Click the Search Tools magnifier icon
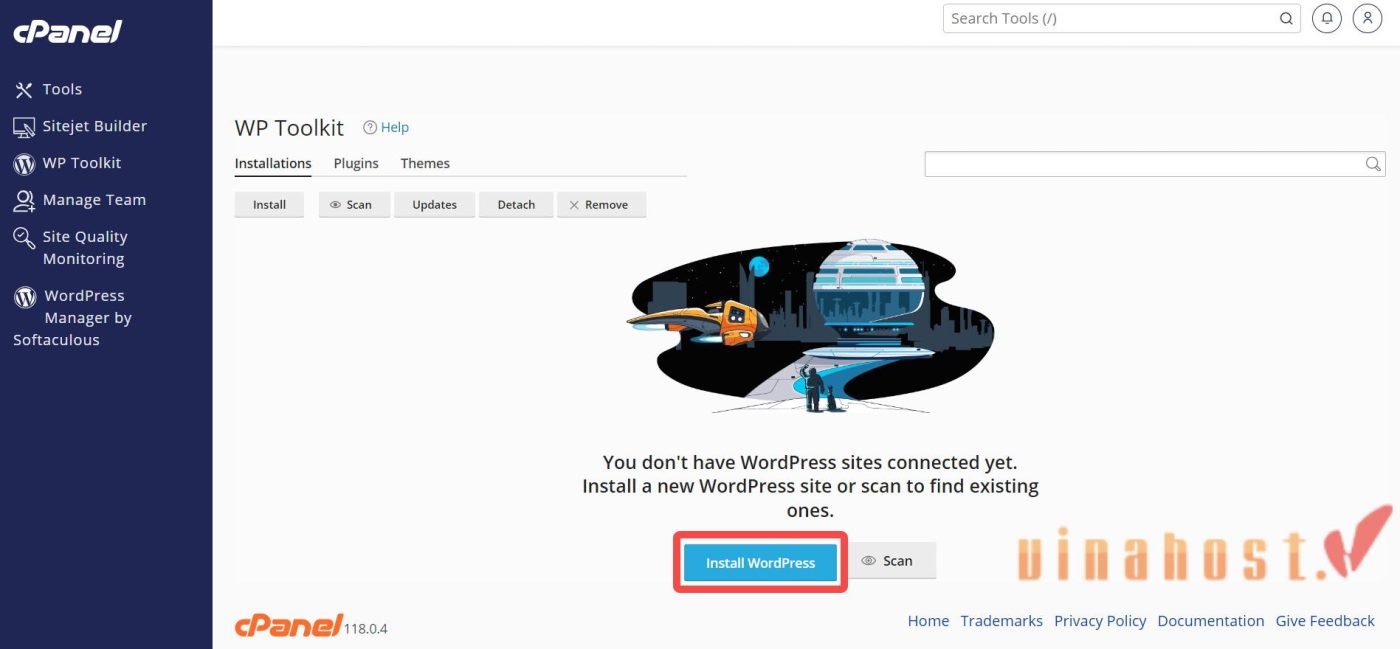 [x=1286, y=18]
